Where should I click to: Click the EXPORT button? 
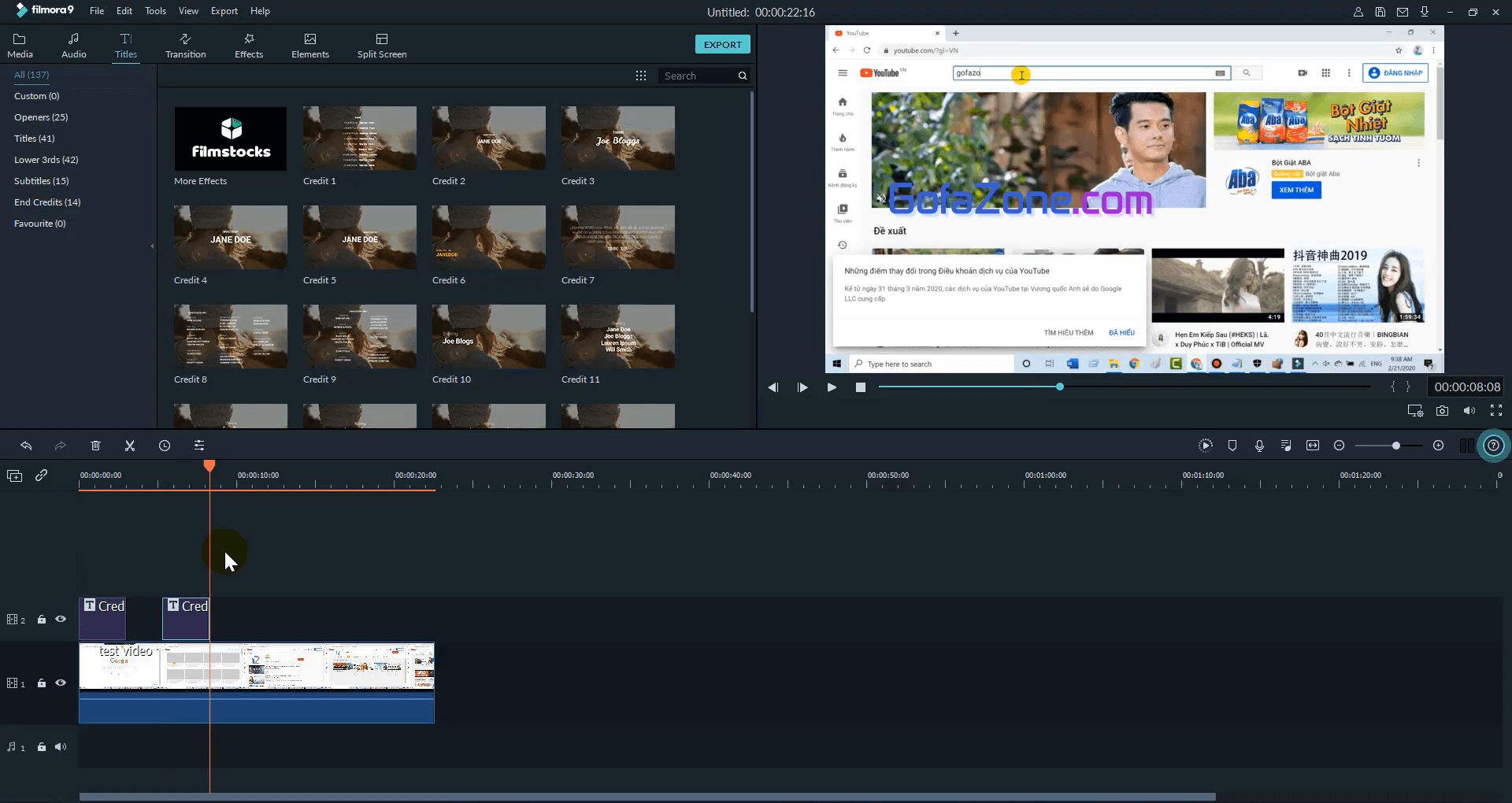(x=722, y=45)
